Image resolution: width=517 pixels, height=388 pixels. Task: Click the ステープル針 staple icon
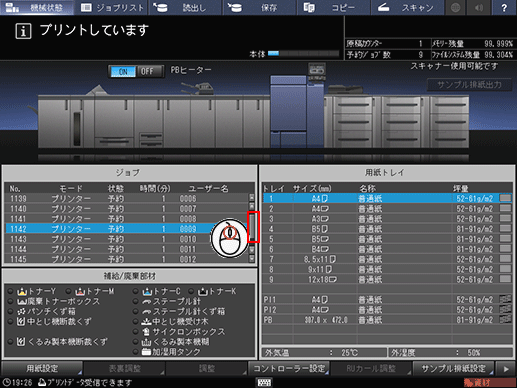coord(147,302)
